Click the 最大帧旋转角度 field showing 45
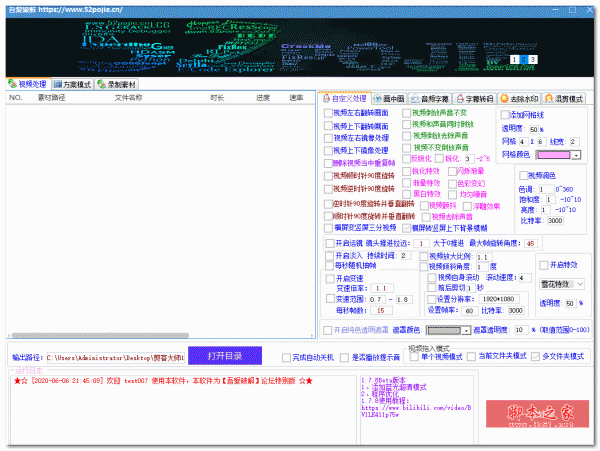 pos(530,244)
